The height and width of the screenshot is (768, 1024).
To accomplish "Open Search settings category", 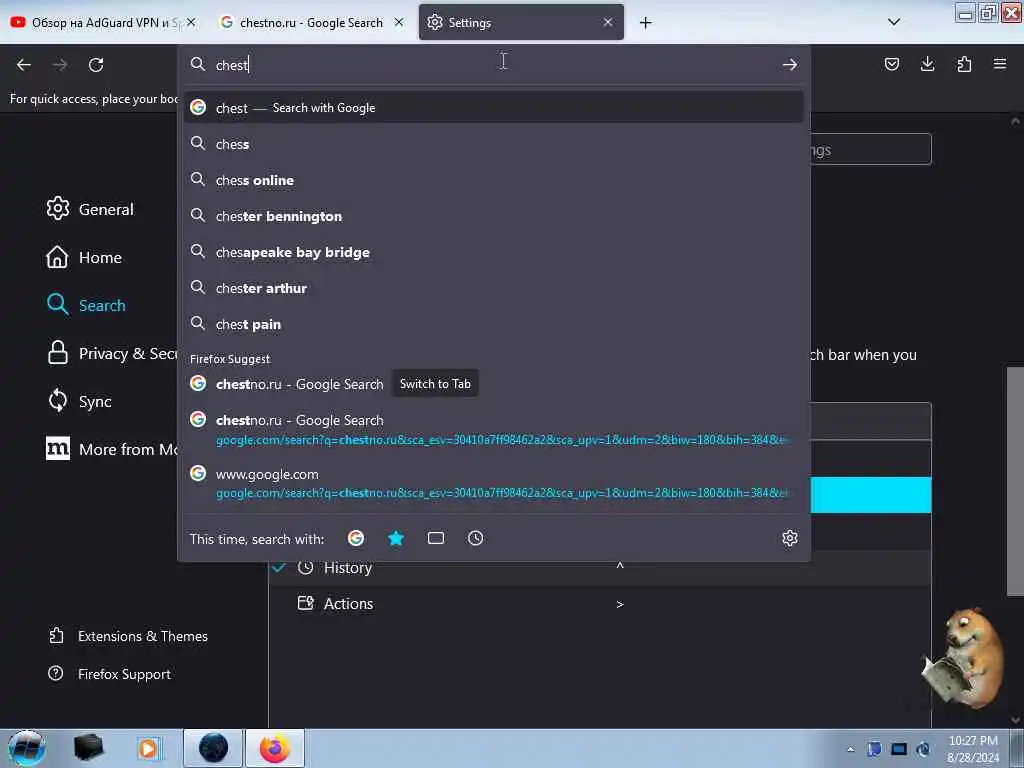I will click(x=86, y=305).
